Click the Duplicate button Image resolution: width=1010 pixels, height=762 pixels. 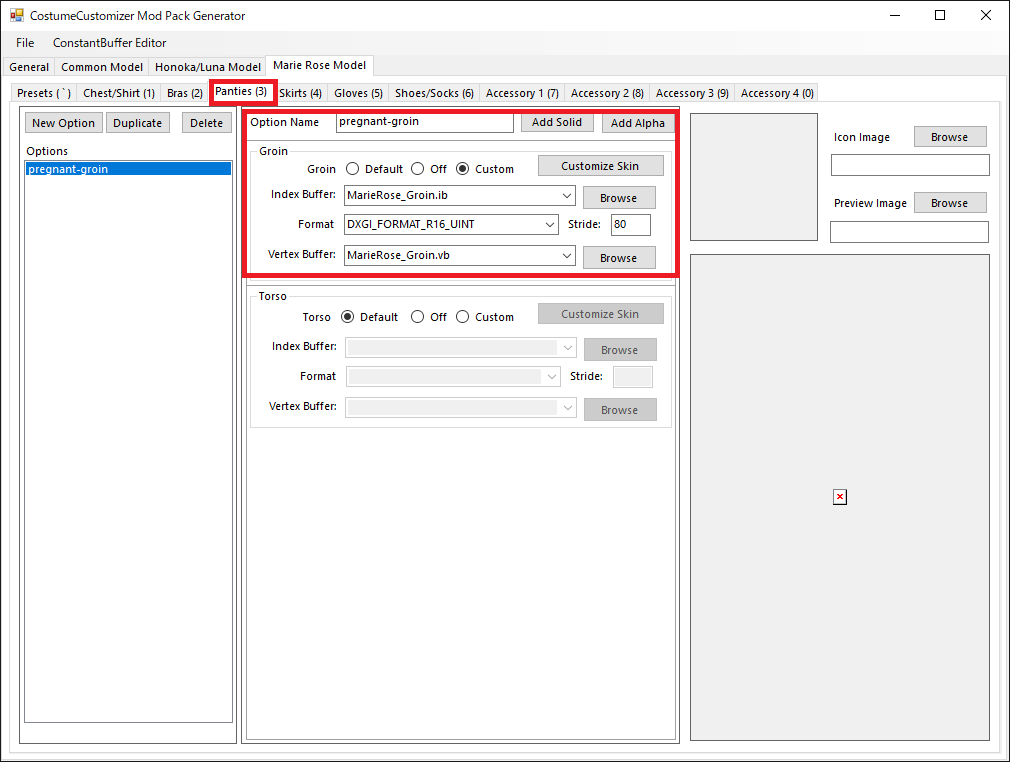(137, 122)
